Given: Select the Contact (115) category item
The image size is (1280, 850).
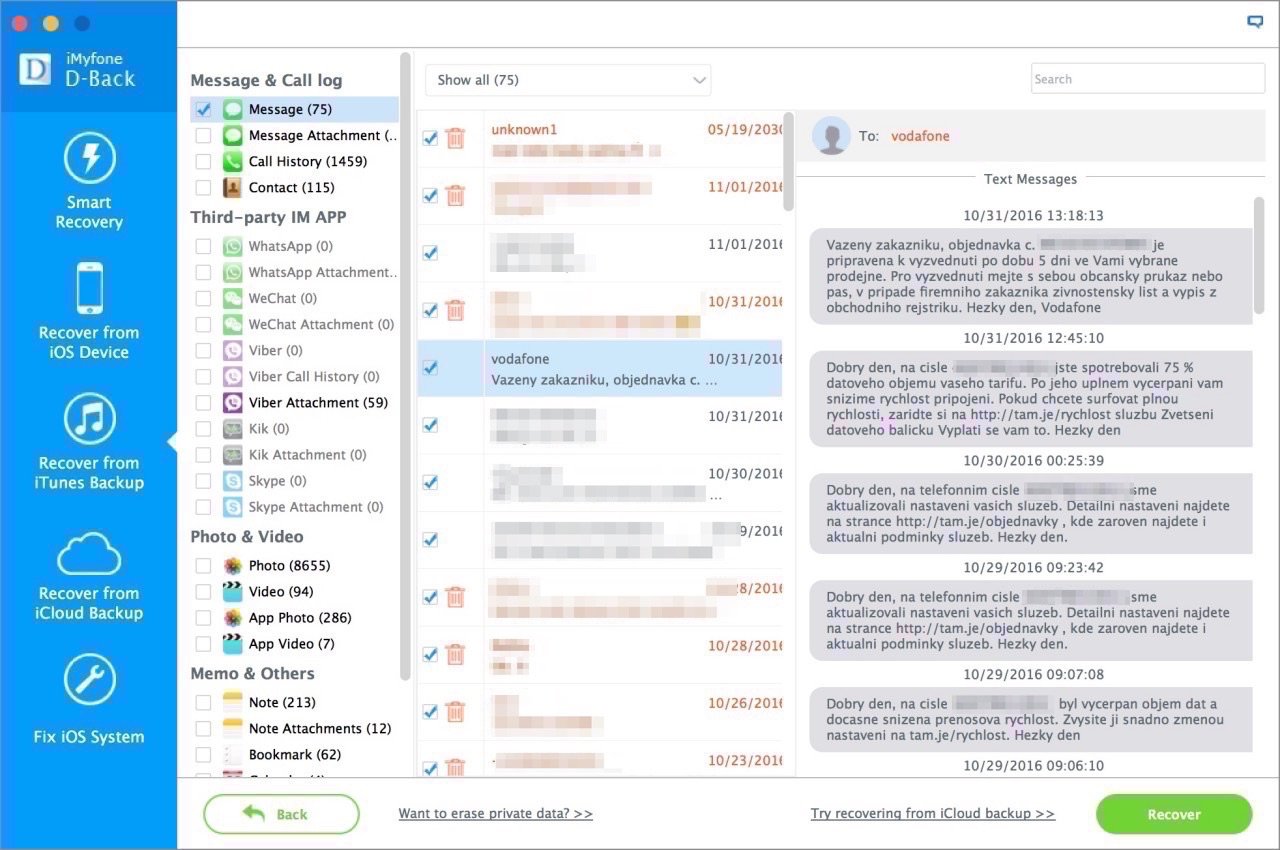Looking at the screenshot, I should [291, 187].
